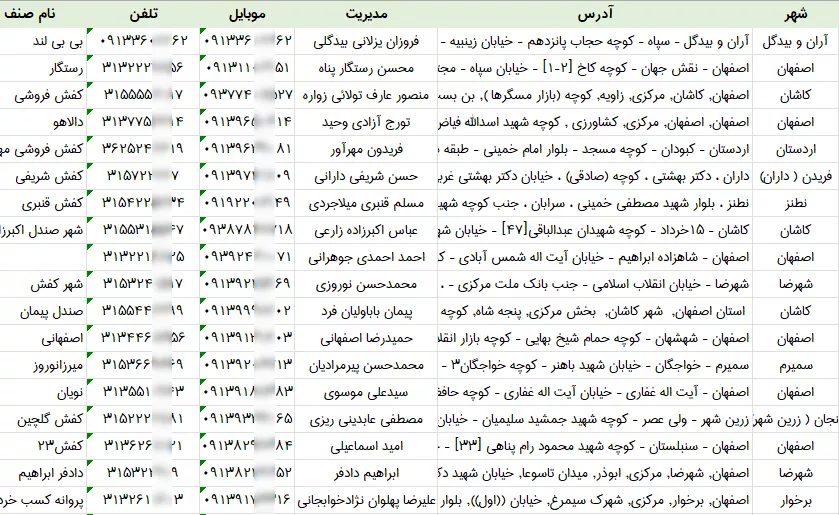Select the city cell فریدن ( داران)
Screen dimensions: 839x515
pyautogui.click(x=796, y=177)
